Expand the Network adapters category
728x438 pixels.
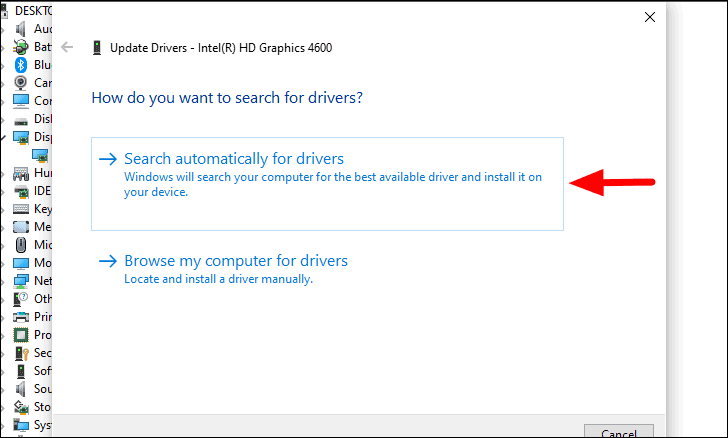(x=3, y=282)
